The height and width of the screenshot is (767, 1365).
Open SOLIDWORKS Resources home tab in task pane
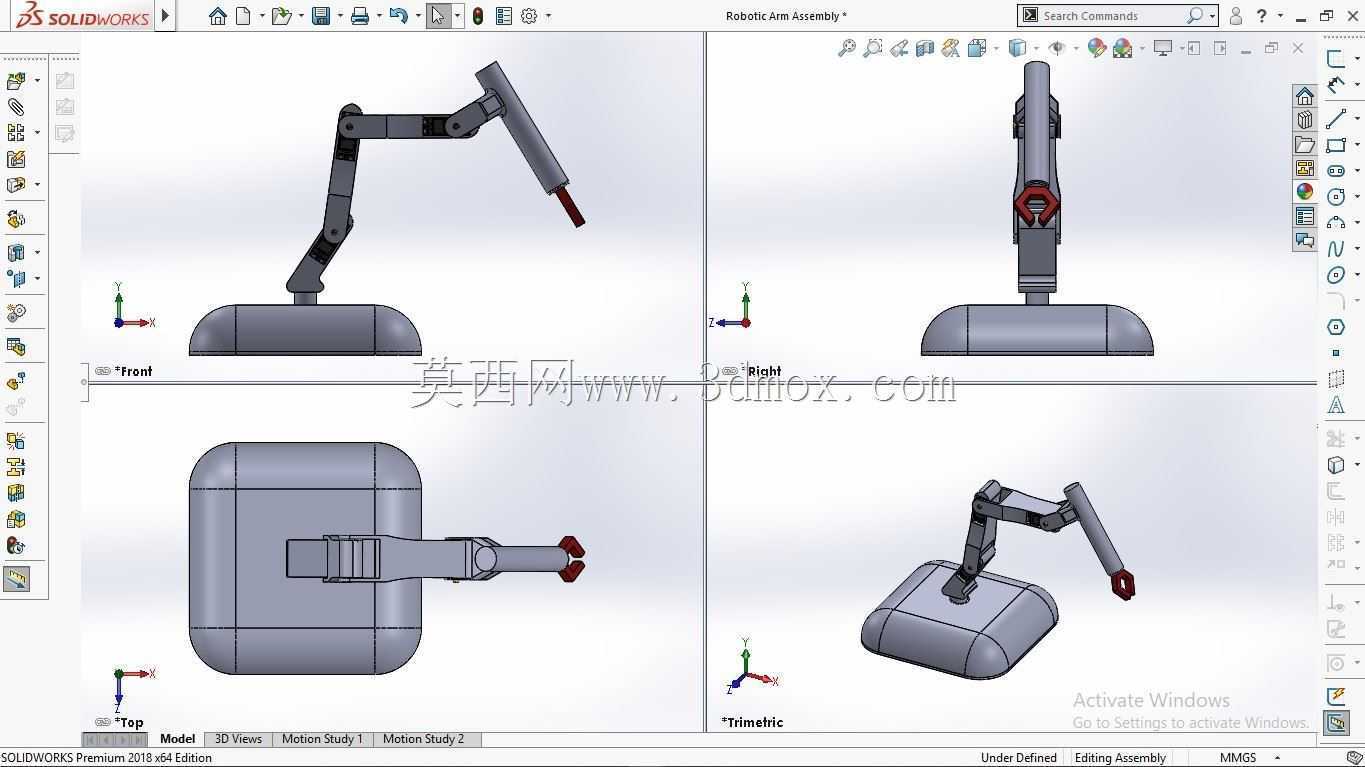click(x=1305, y=96)
